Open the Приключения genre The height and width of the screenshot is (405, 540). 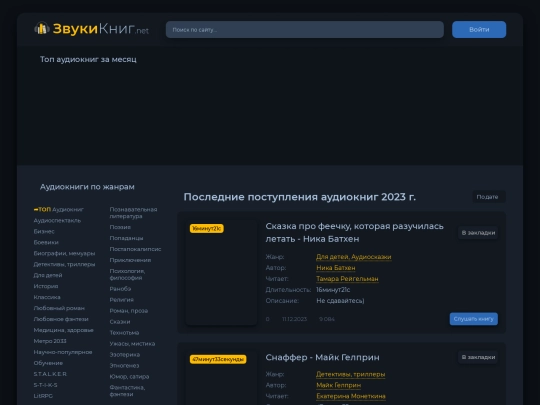pyautogui.click(x=130, y=260)
